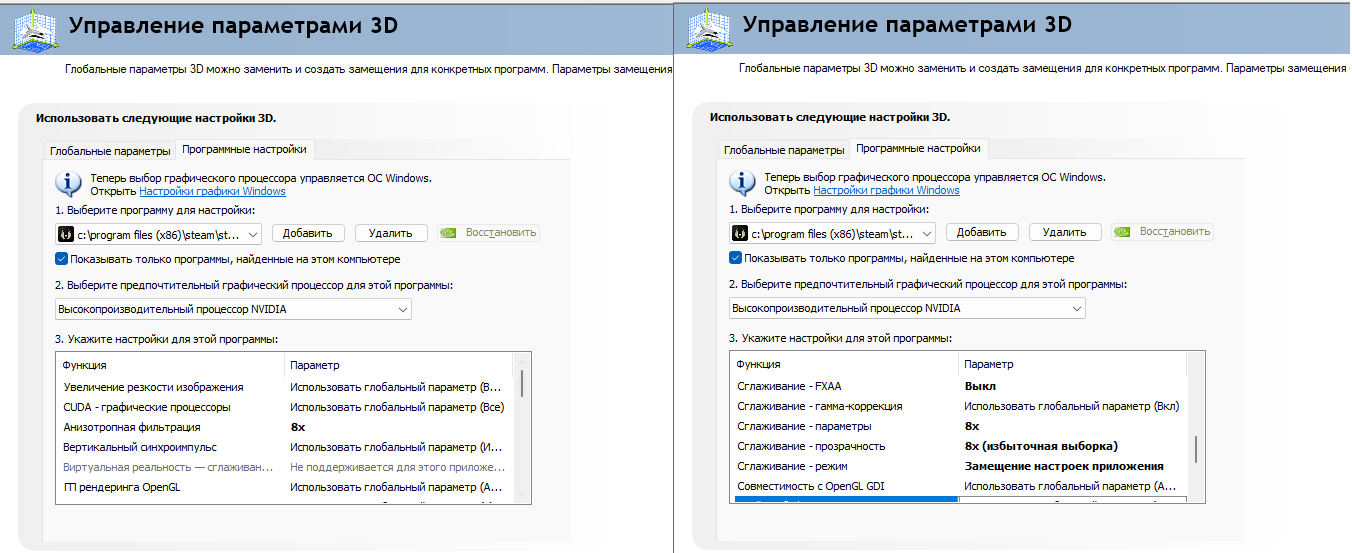Select 'Вертикальный синхроимпульс' row
Image resolution: width=1352 pixels, height=553 pixels.
pyautogui.click(x=285, y=447)
